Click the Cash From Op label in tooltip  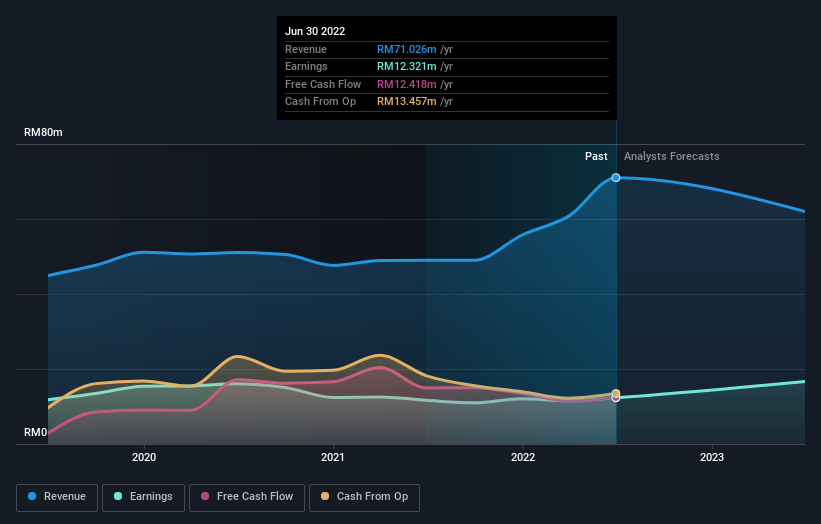[x=320, y=102]
